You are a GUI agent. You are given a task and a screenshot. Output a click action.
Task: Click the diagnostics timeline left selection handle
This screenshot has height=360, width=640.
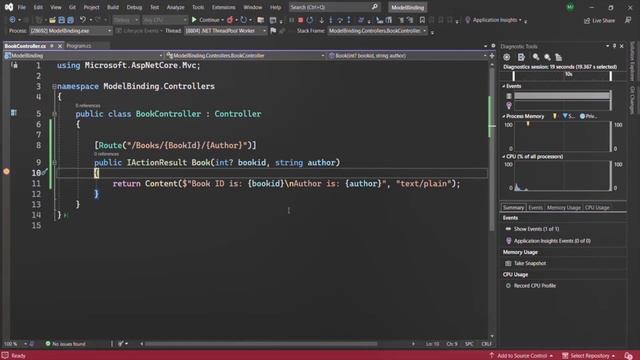click(513, 76)
